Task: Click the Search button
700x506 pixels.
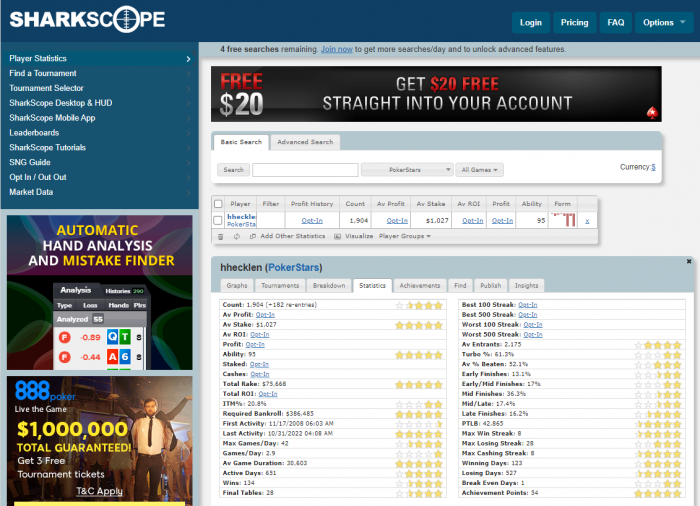Action: tap(233, 170)
